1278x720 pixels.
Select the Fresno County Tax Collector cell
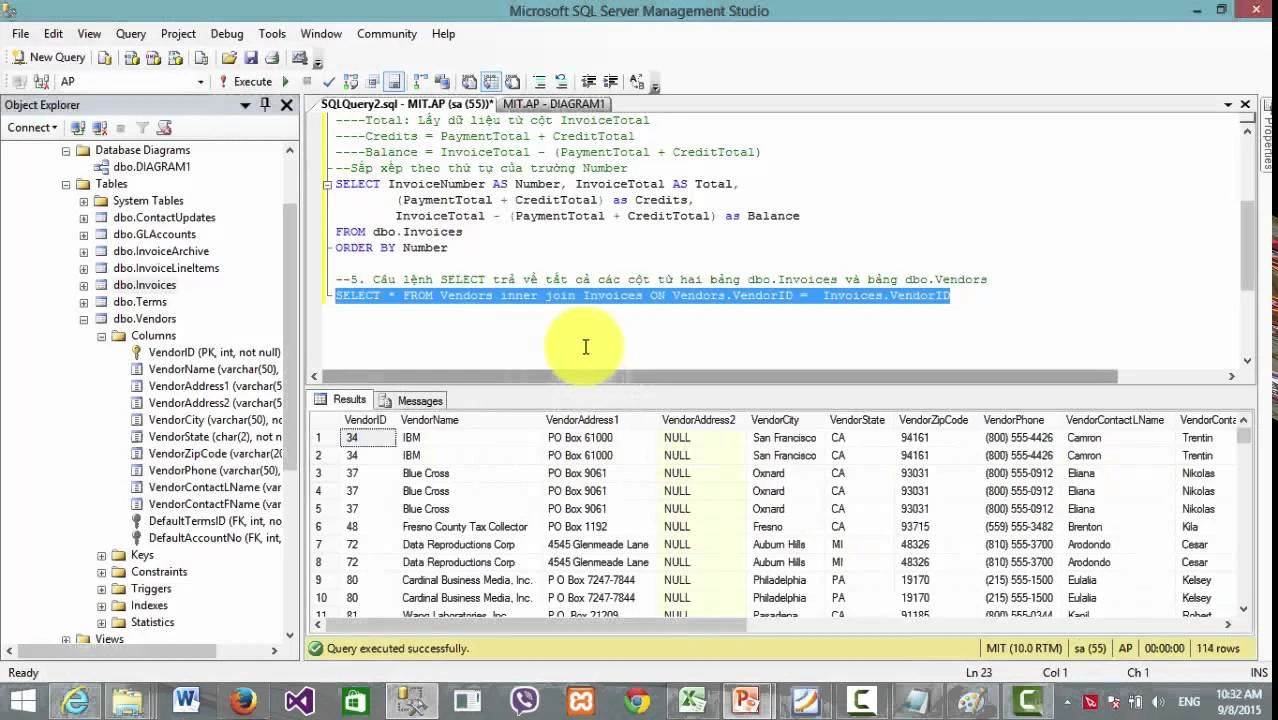pos(471,527)
